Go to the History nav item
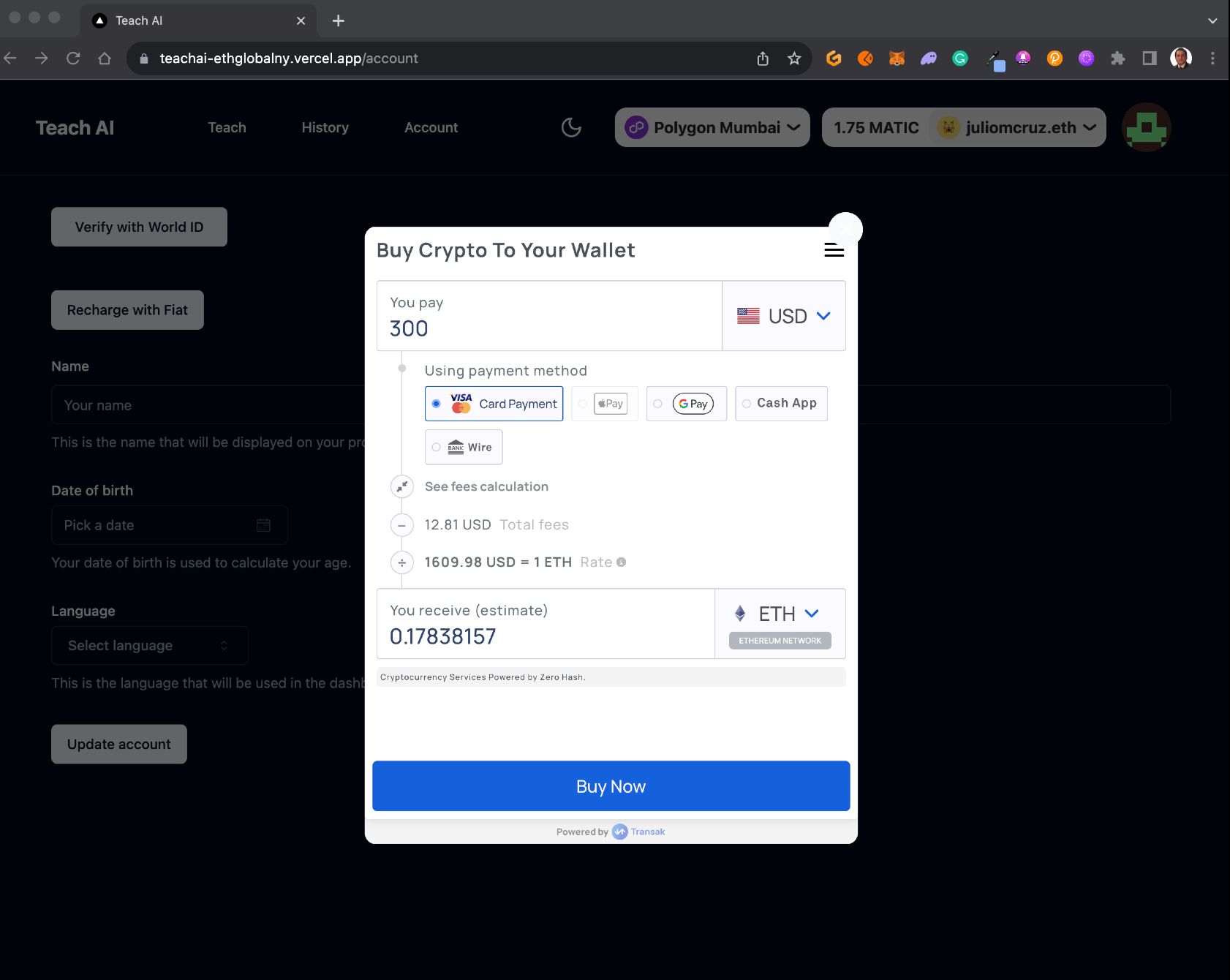The height and width of the screenshot is (980, 1230). click(325, 127)
